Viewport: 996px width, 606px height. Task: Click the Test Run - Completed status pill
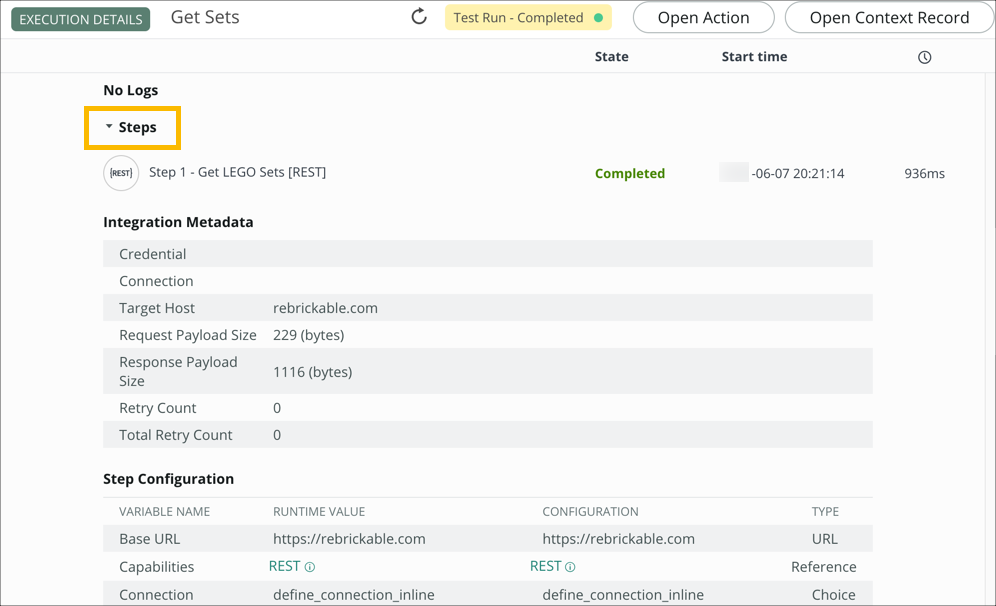pyautogui.click(x=528, y=17)
